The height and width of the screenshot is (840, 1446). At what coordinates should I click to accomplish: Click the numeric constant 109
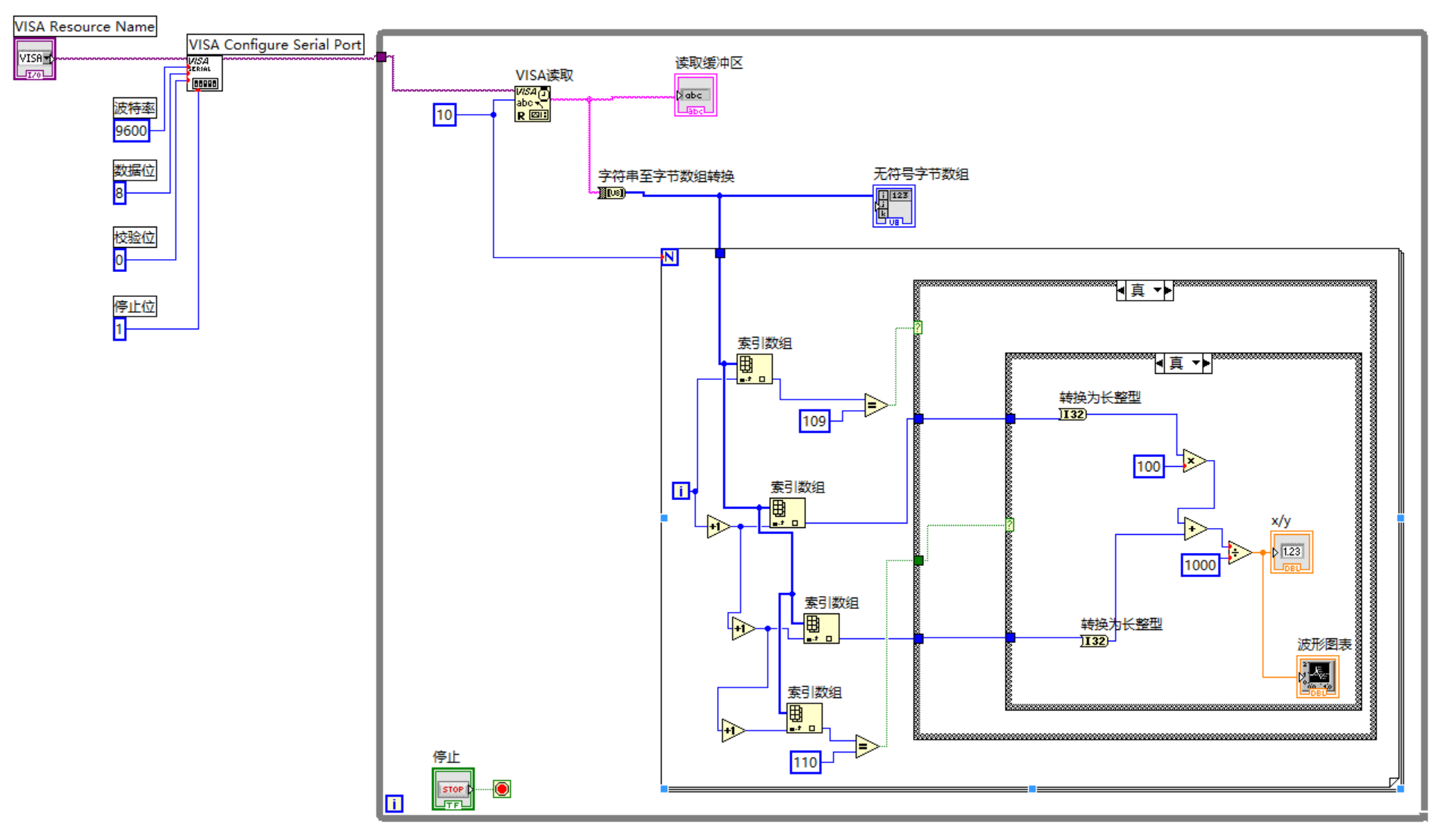814,421
